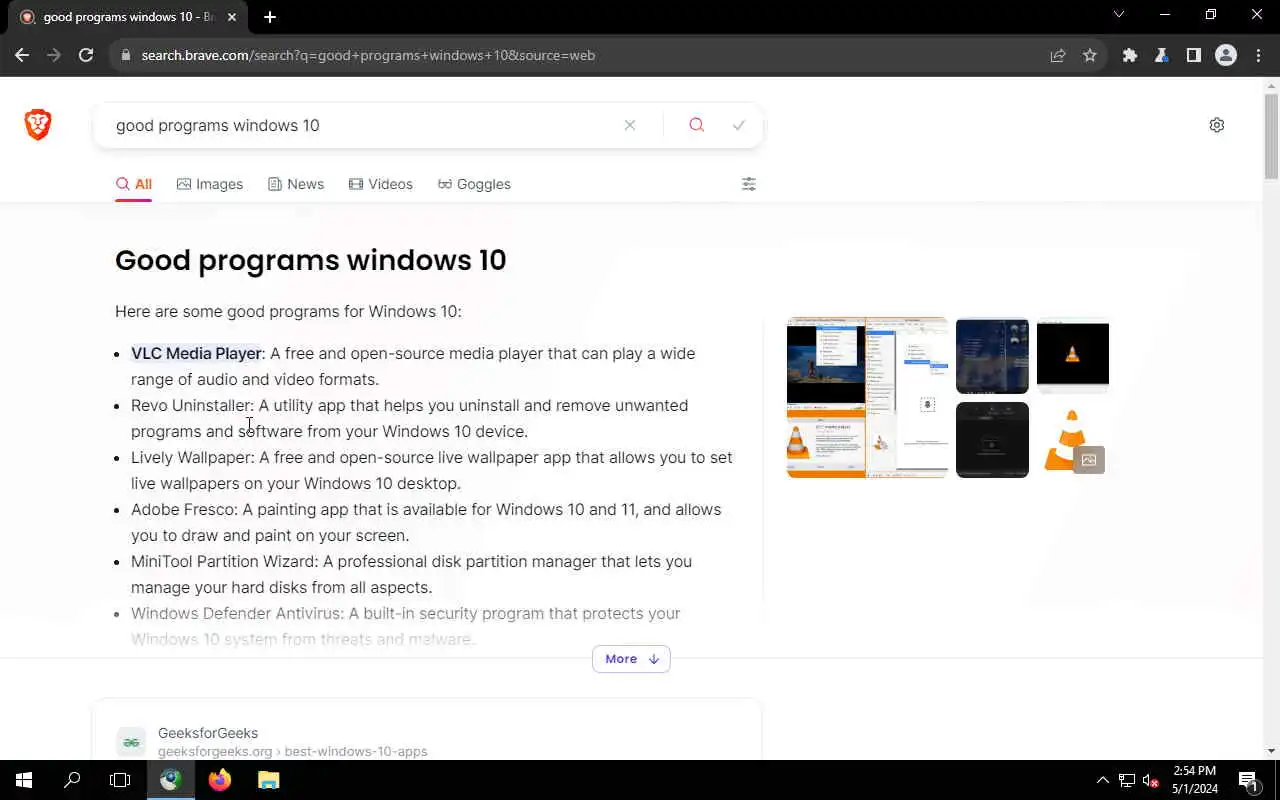Click the address bar URL

click(368, 55)
